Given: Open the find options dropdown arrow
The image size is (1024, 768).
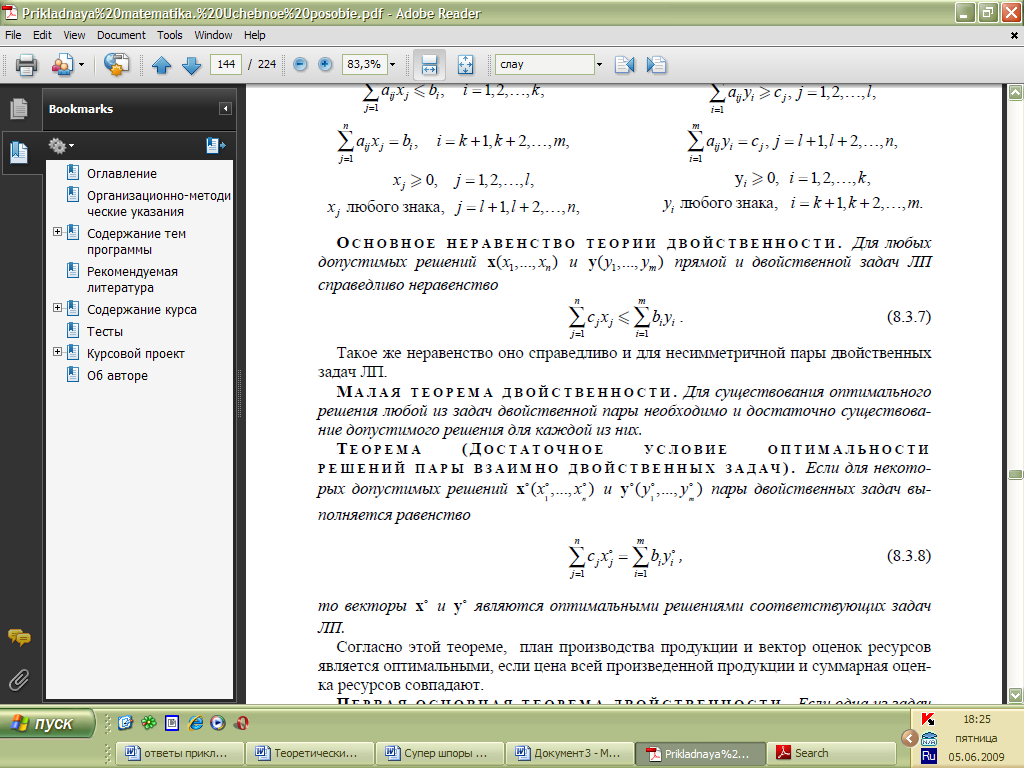Looking at the screenshot, I should pos(599,64).
